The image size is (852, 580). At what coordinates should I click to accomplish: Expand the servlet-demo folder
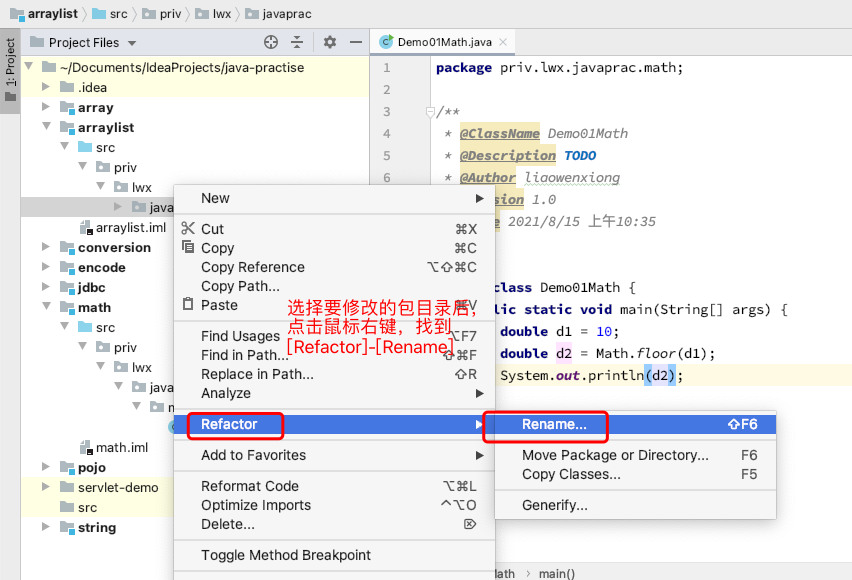coord(46,487)
